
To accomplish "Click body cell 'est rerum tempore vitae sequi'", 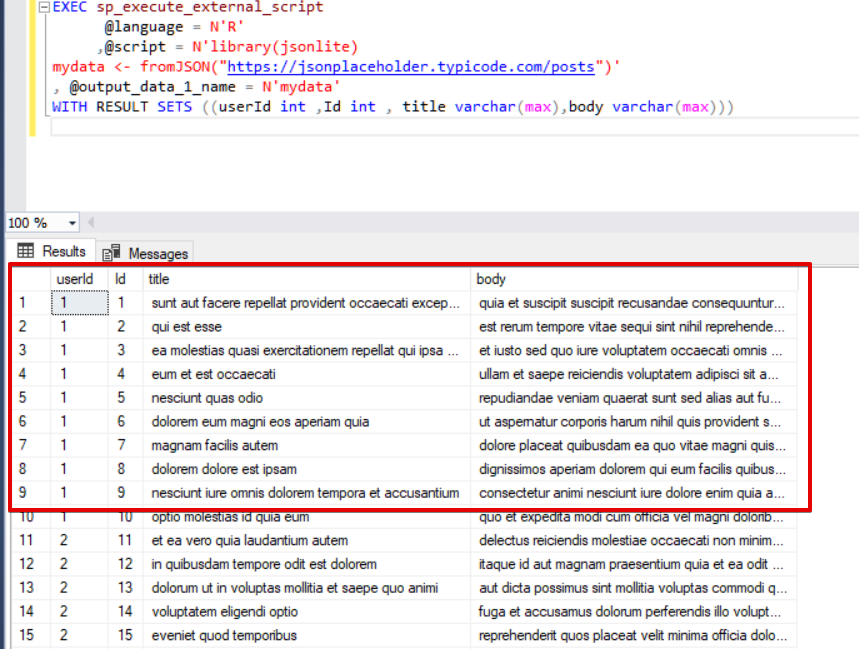I will (632, 327).
